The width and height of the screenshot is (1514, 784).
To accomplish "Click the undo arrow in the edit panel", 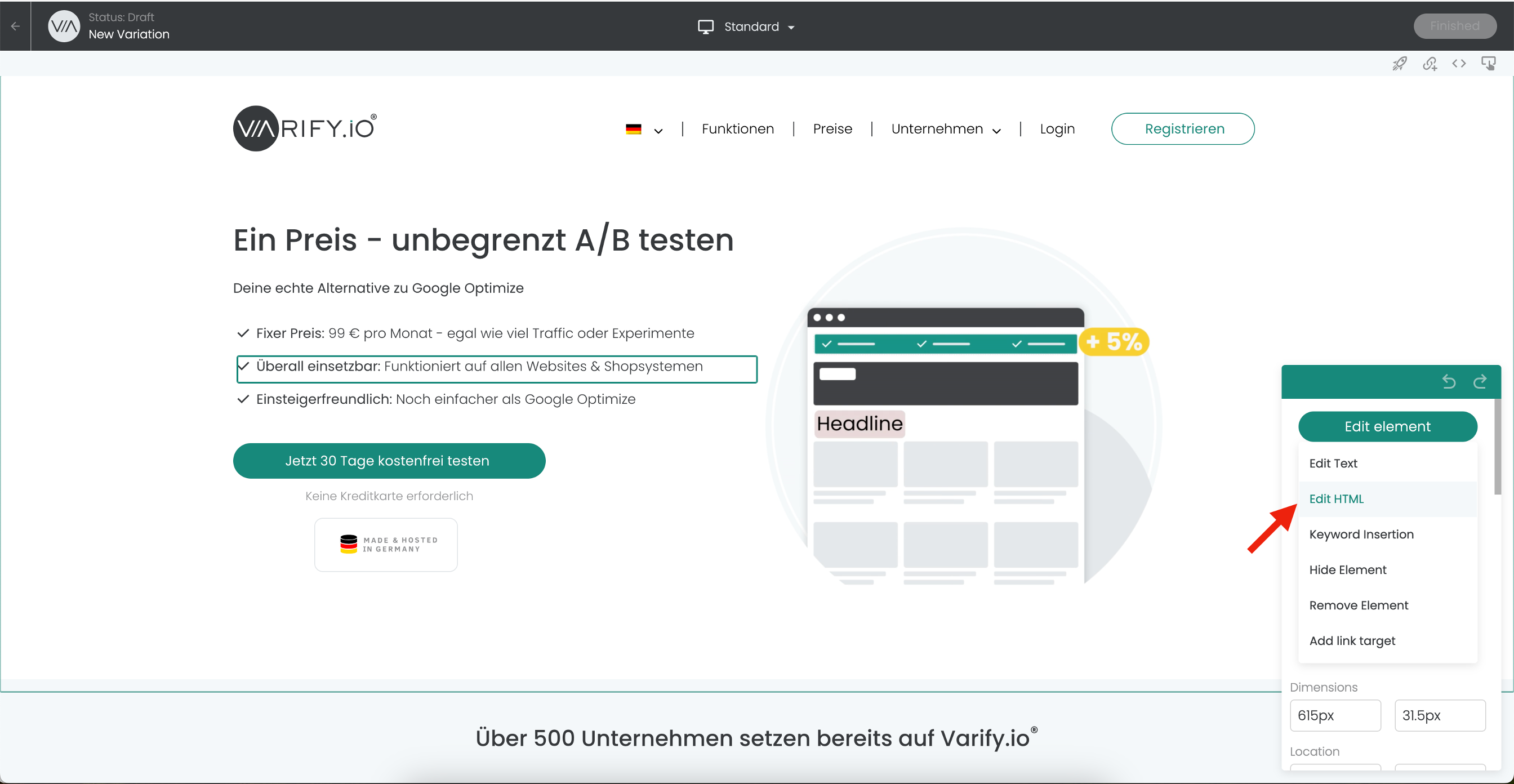I will pyautogui.click(x=1449, y=381).
